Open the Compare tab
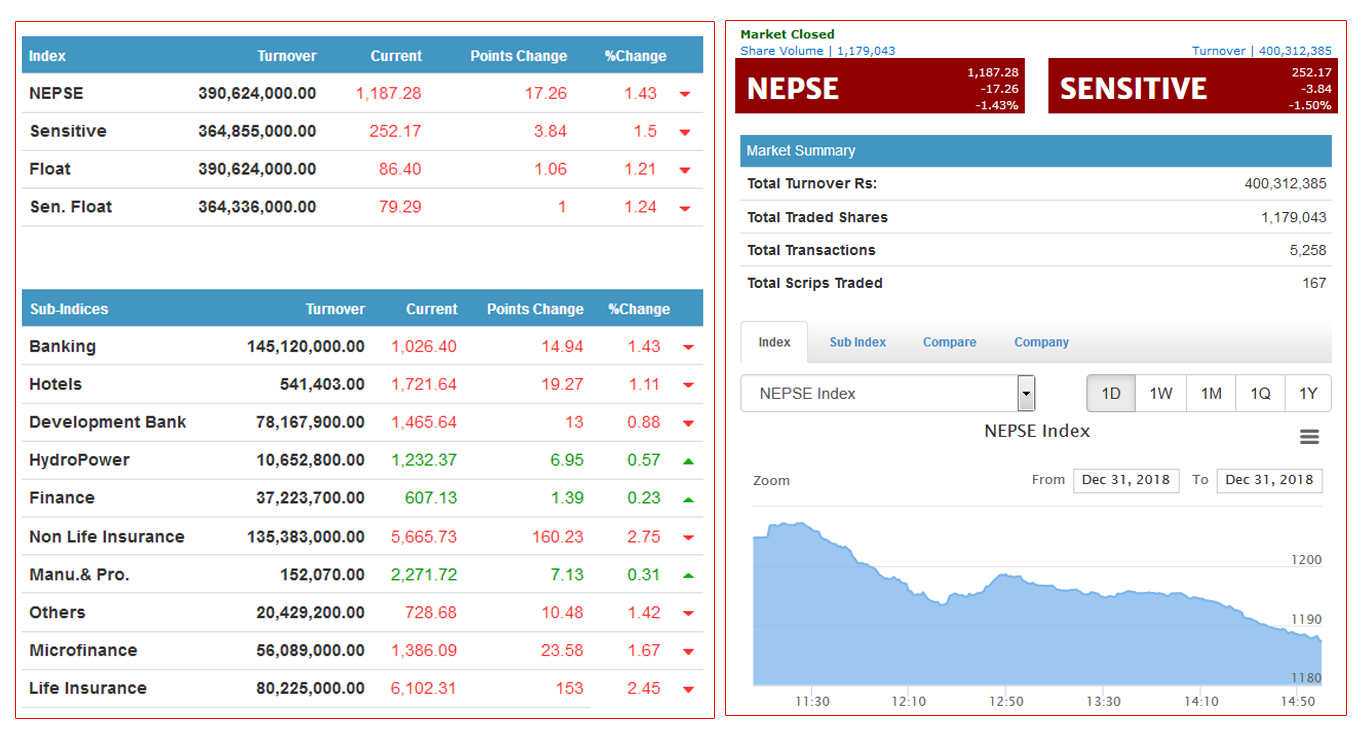The image size is (1365, 734). point(950,342)
